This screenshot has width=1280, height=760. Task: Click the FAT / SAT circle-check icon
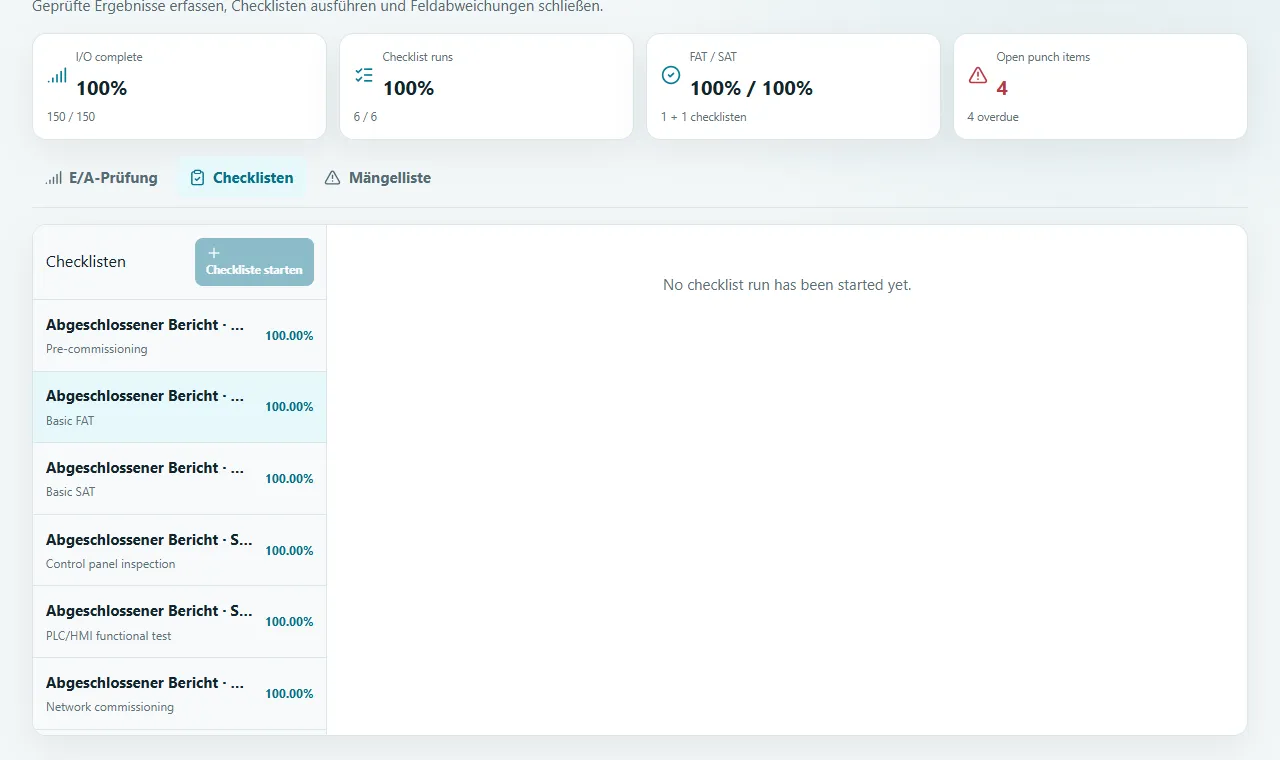[671, 75]
